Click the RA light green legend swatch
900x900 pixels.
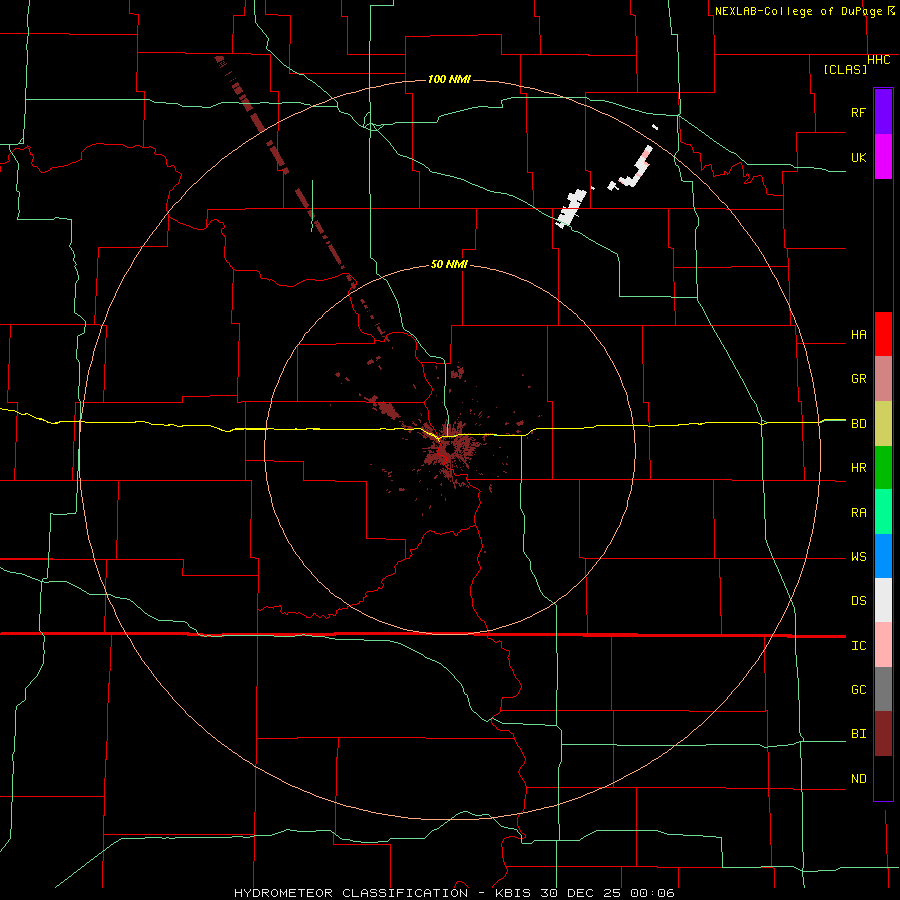click(883, 512)
